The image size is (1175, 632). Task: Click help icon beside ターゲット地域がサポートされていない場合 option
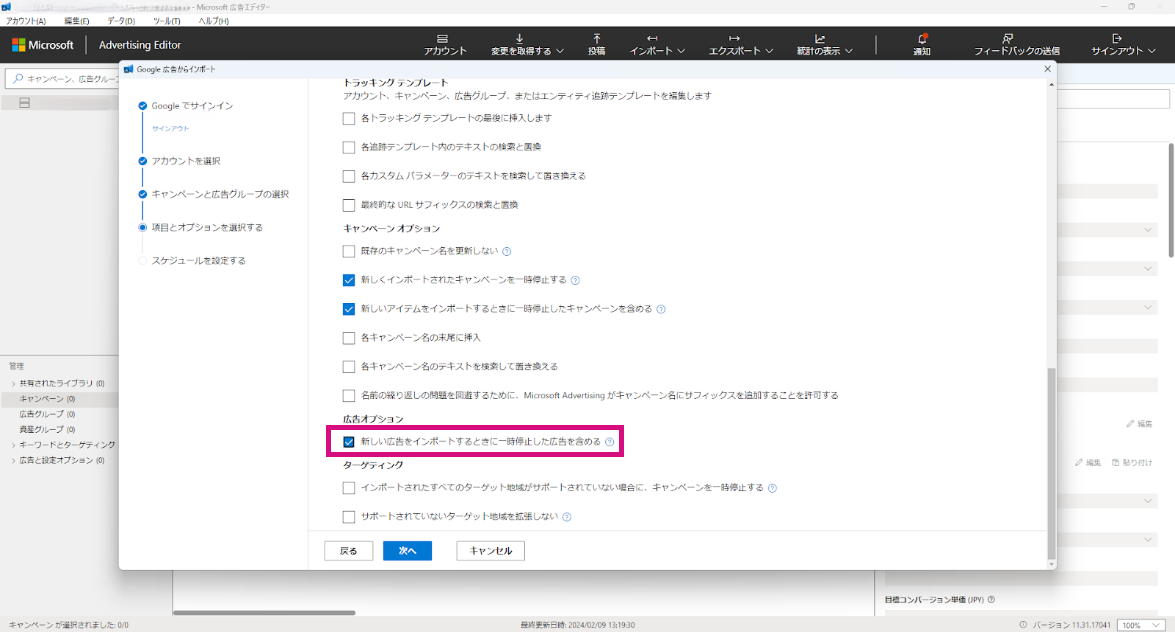pyautogui.click(x=772, y=488)
